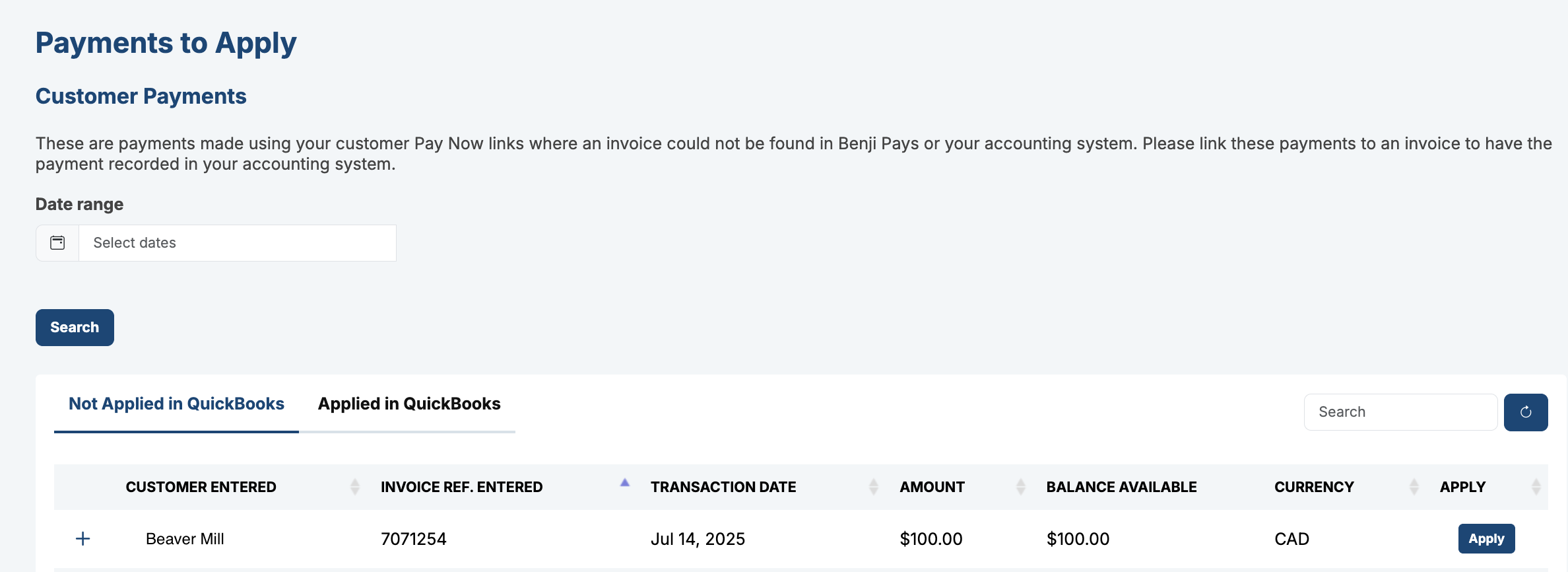Switch to Not Applied in QuickBooks tab
Viewport: 1568px width, 572px height.
(176, 404)
